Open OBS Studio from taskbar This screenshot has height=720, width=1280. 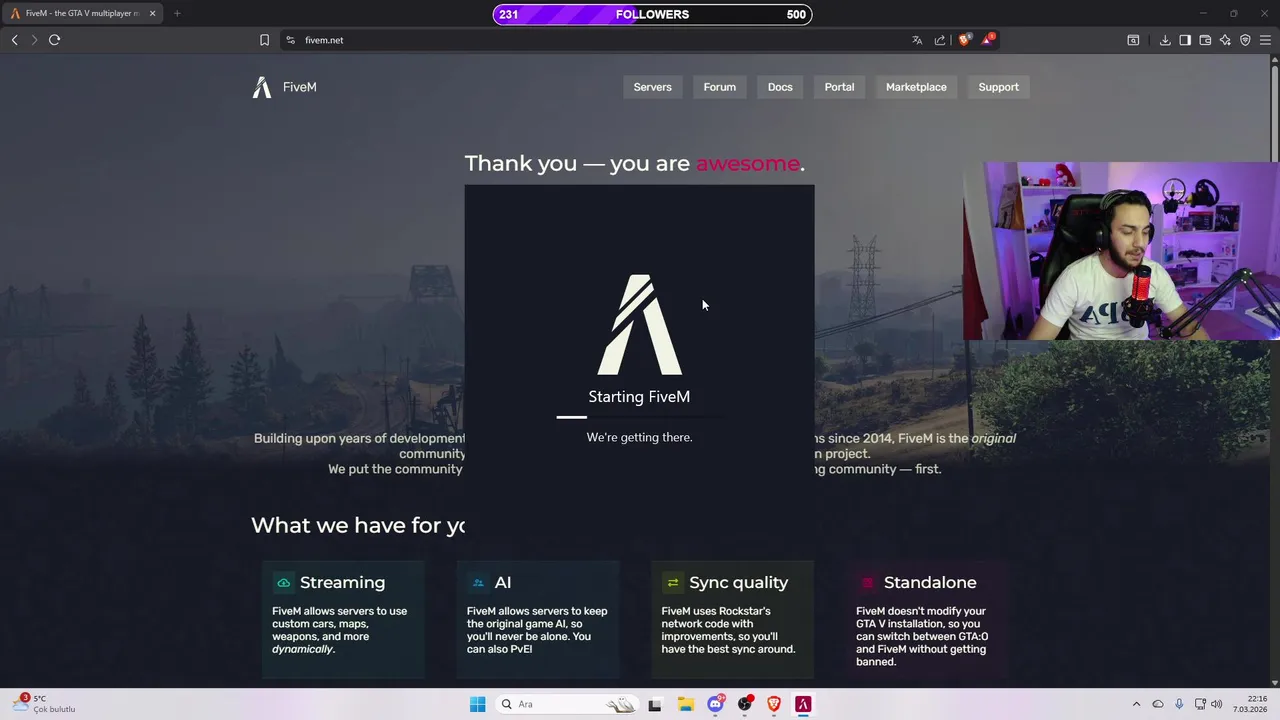coord(745,704)
